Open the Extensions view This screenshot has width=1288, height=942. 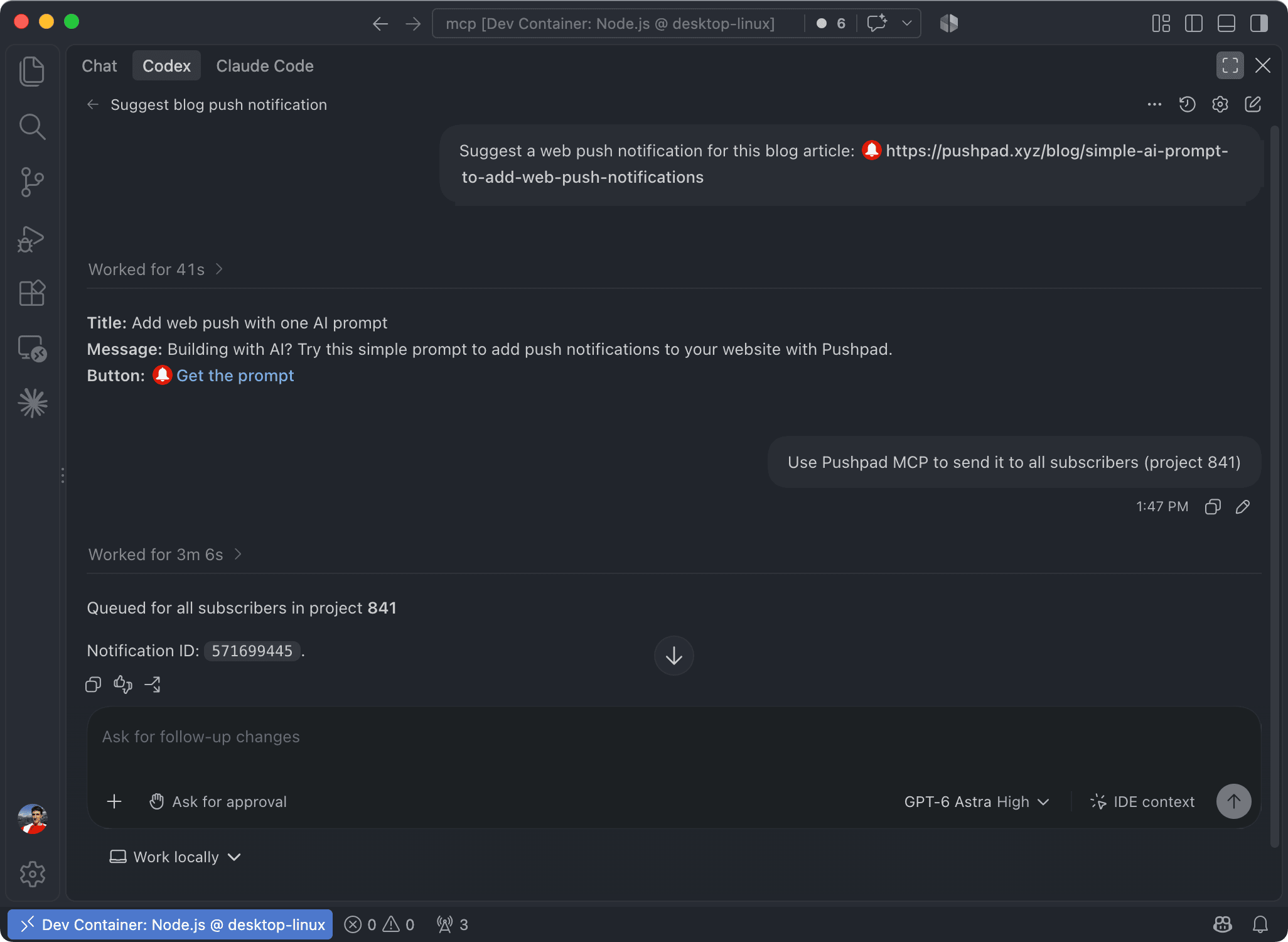32,293
